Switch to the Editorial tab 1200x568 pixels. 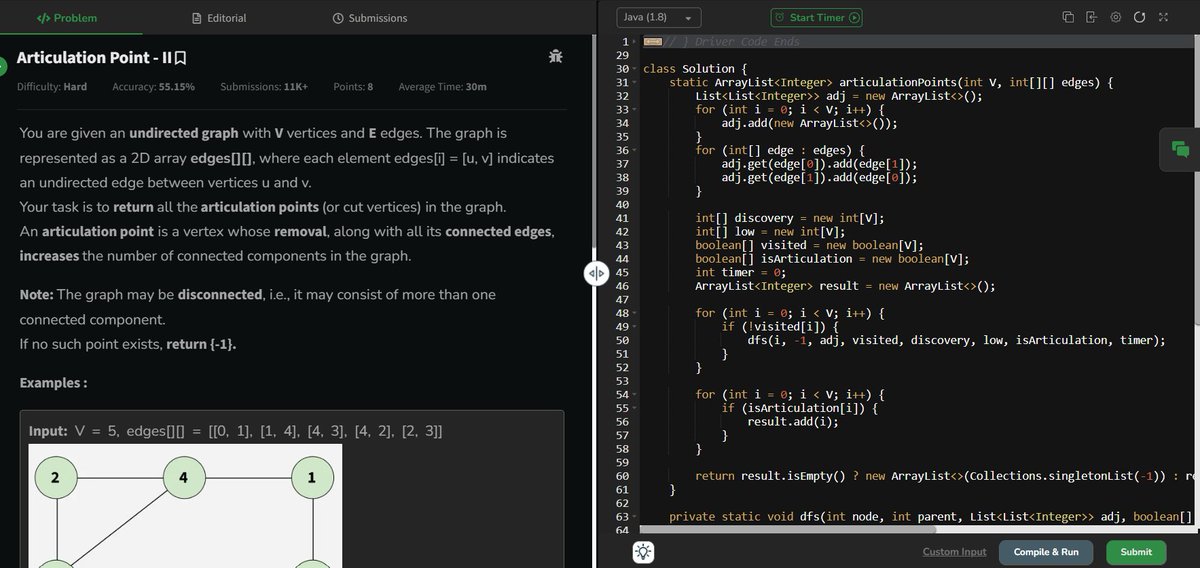pos(220,18)
